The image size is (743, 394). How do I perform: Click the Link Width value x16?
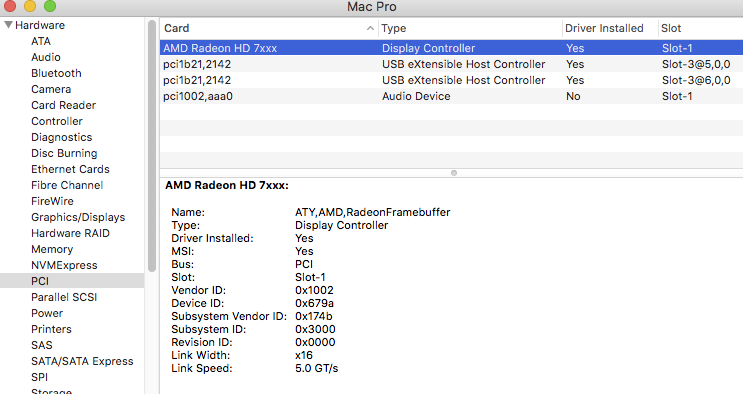(x=304, y=355)
